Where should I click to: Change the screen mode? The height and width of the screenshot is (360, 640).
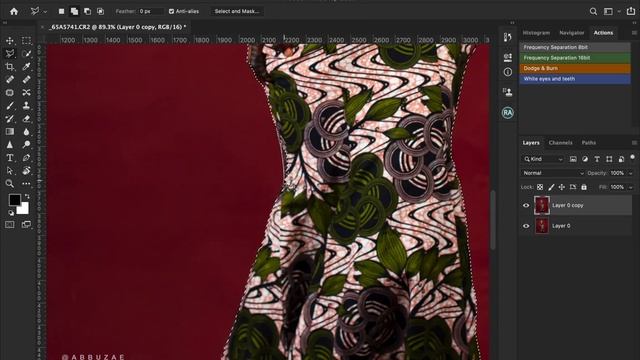(27, 224)
